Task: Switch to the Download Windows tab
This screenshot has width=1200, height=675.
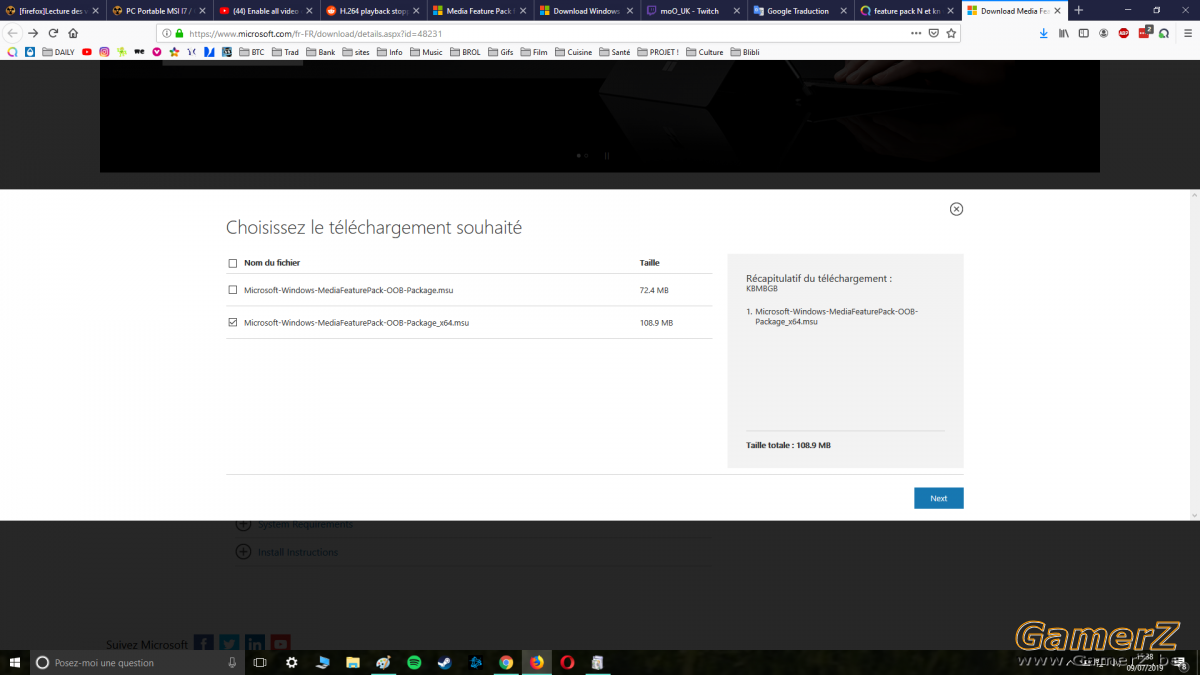Action: tap(587, 11)
